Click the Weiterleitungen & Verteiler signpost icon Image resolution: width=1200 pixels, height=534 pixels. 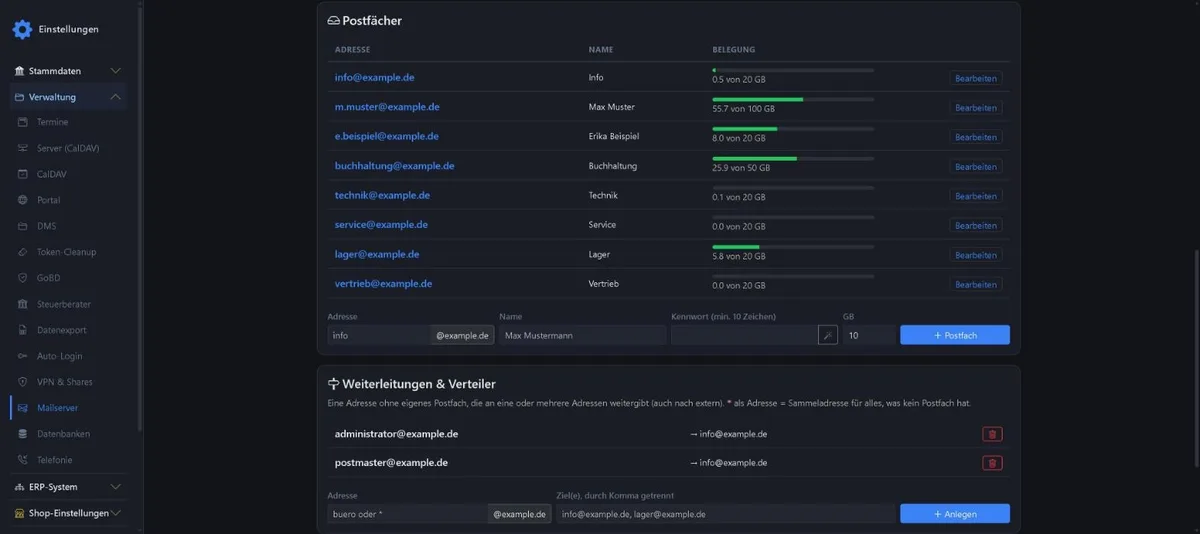pyautogui.click(x=333, y=384)
